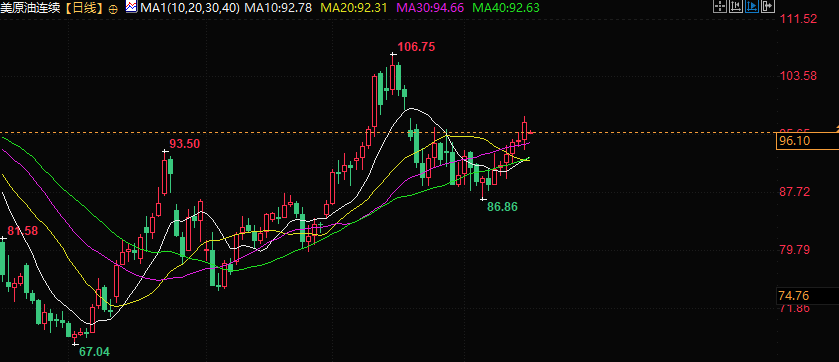Image resolution: width=839 pixels, height=362 pixels.
Task: Click the crosshair cursor icon in top toolbar
Action: click(x=720, y=6)
